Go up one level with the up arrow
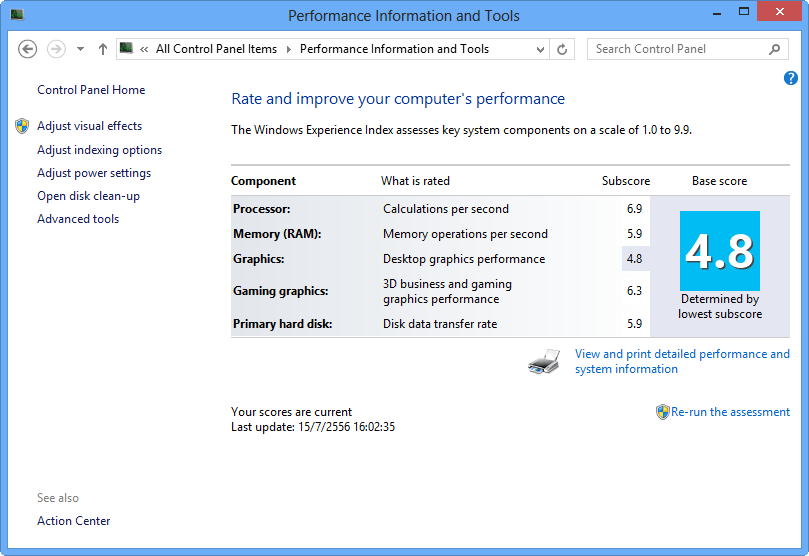The width and height of the screenshot is (809, 556). (x=103, y=49)
